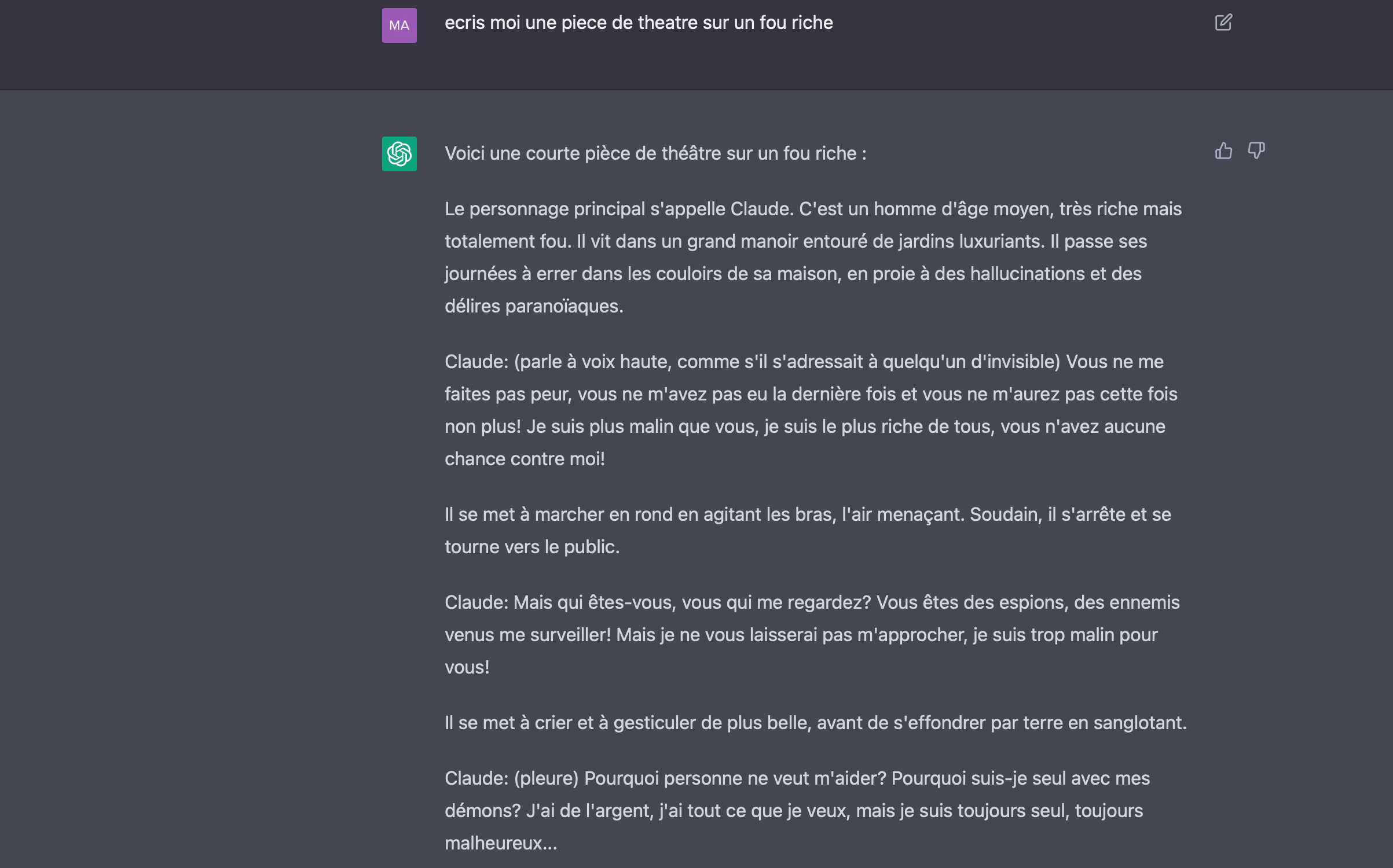
Task: Click the line "chance contre moi!"
Action: [x=525, y=459]
